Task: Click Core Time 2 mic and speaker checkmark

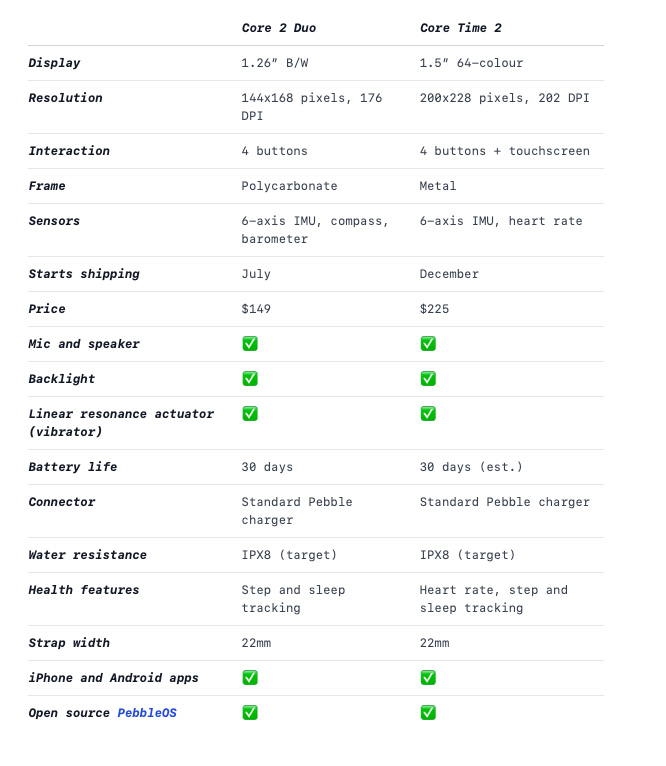Action: (428, 344)
